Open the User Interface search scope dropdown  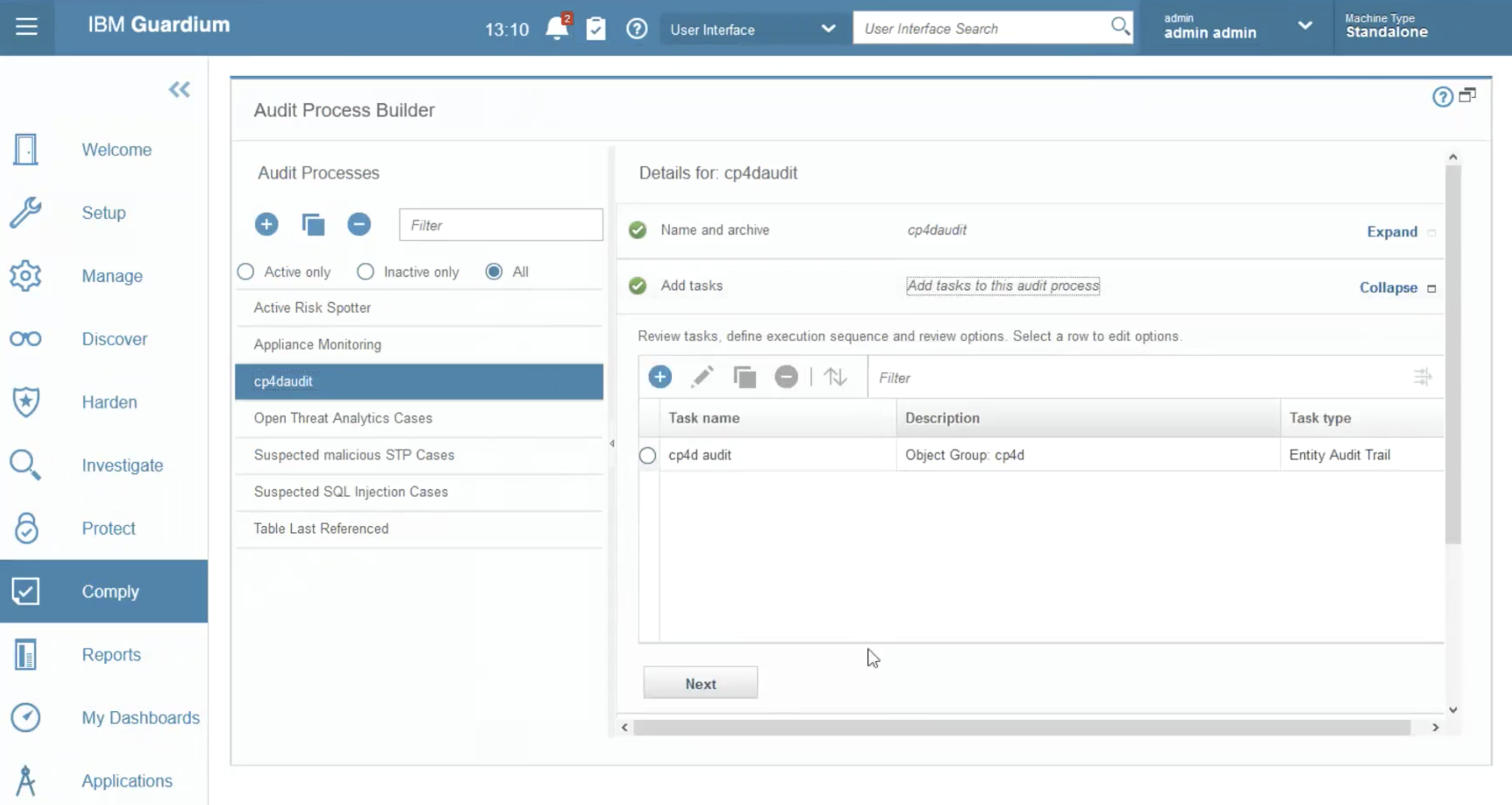[x=828, y=28]
